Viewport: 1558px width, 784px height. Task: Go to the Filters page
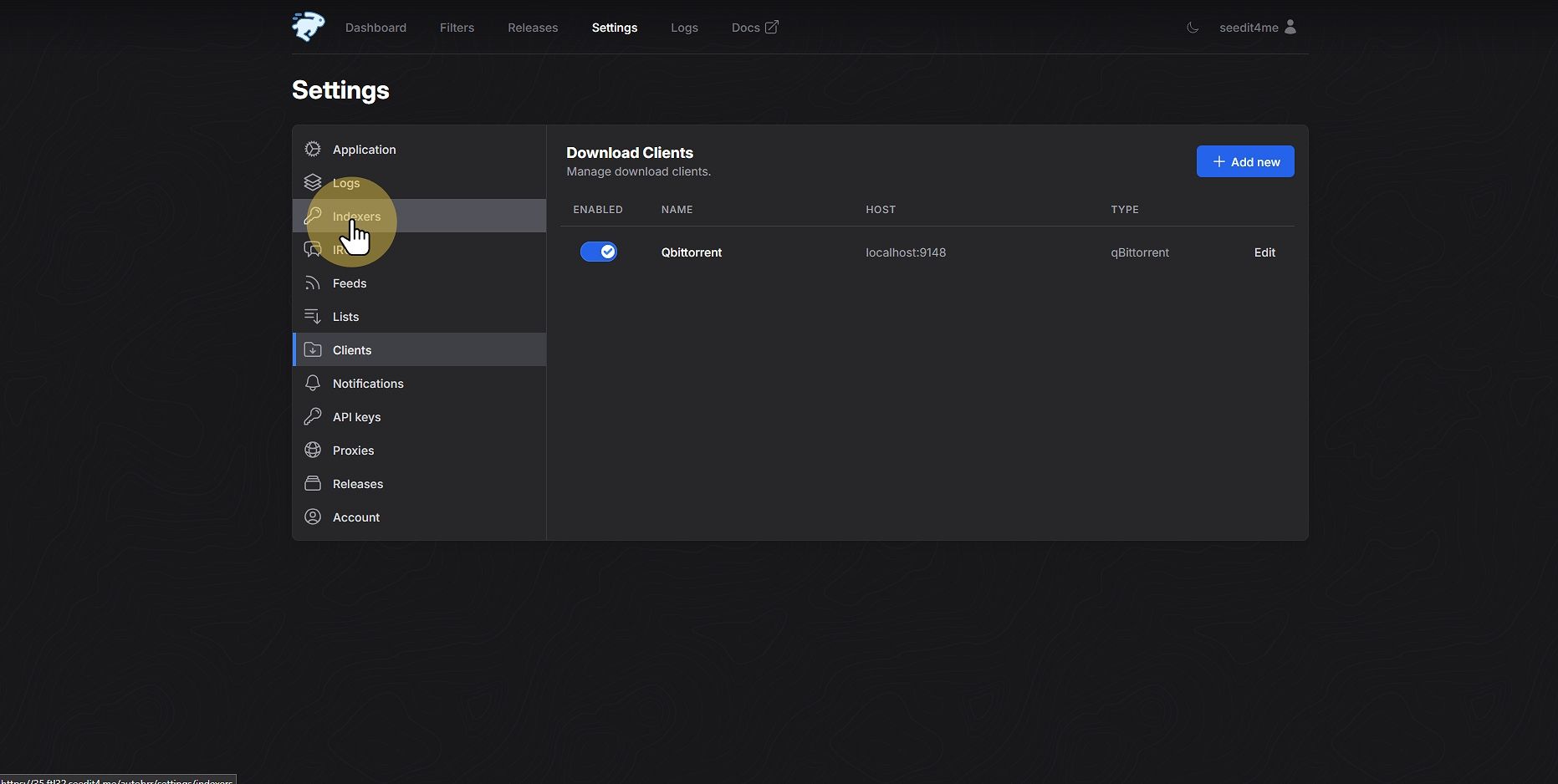[x=457, y=28]
